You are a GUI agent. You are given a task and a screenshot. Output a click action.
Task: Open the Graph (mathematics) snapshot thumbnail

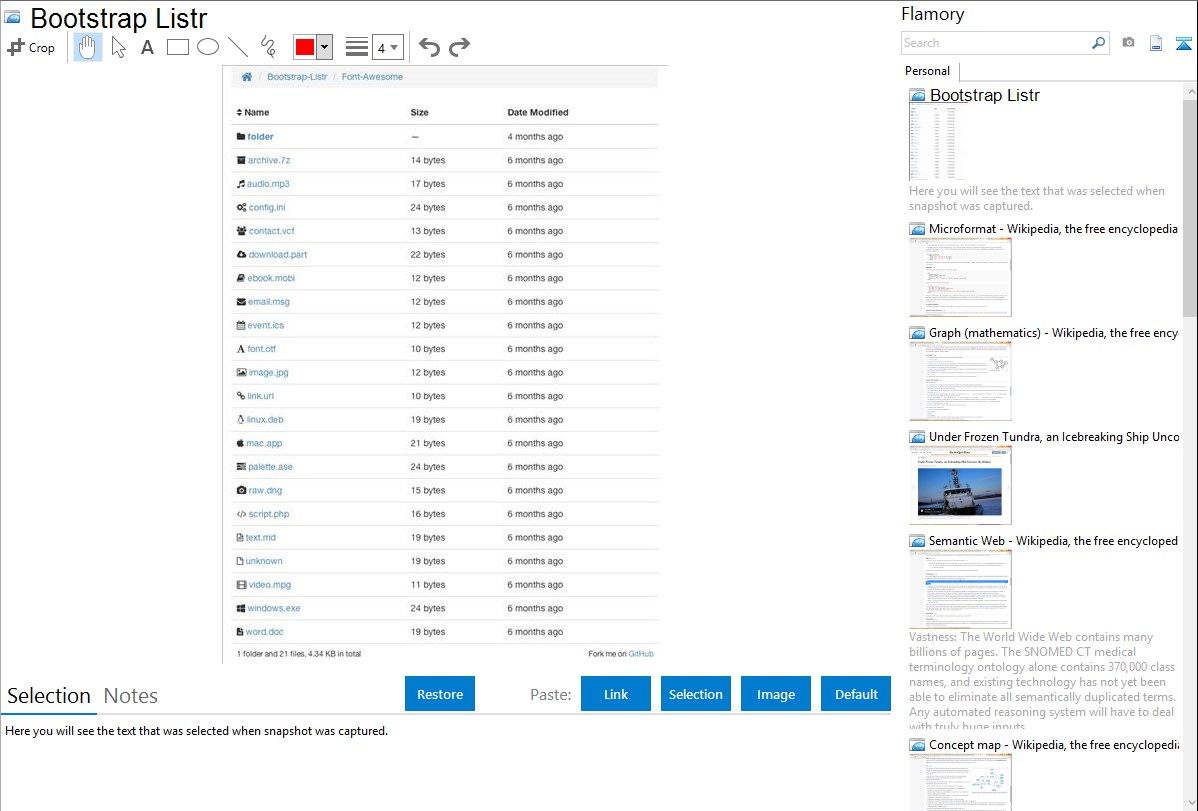point(960,381)
